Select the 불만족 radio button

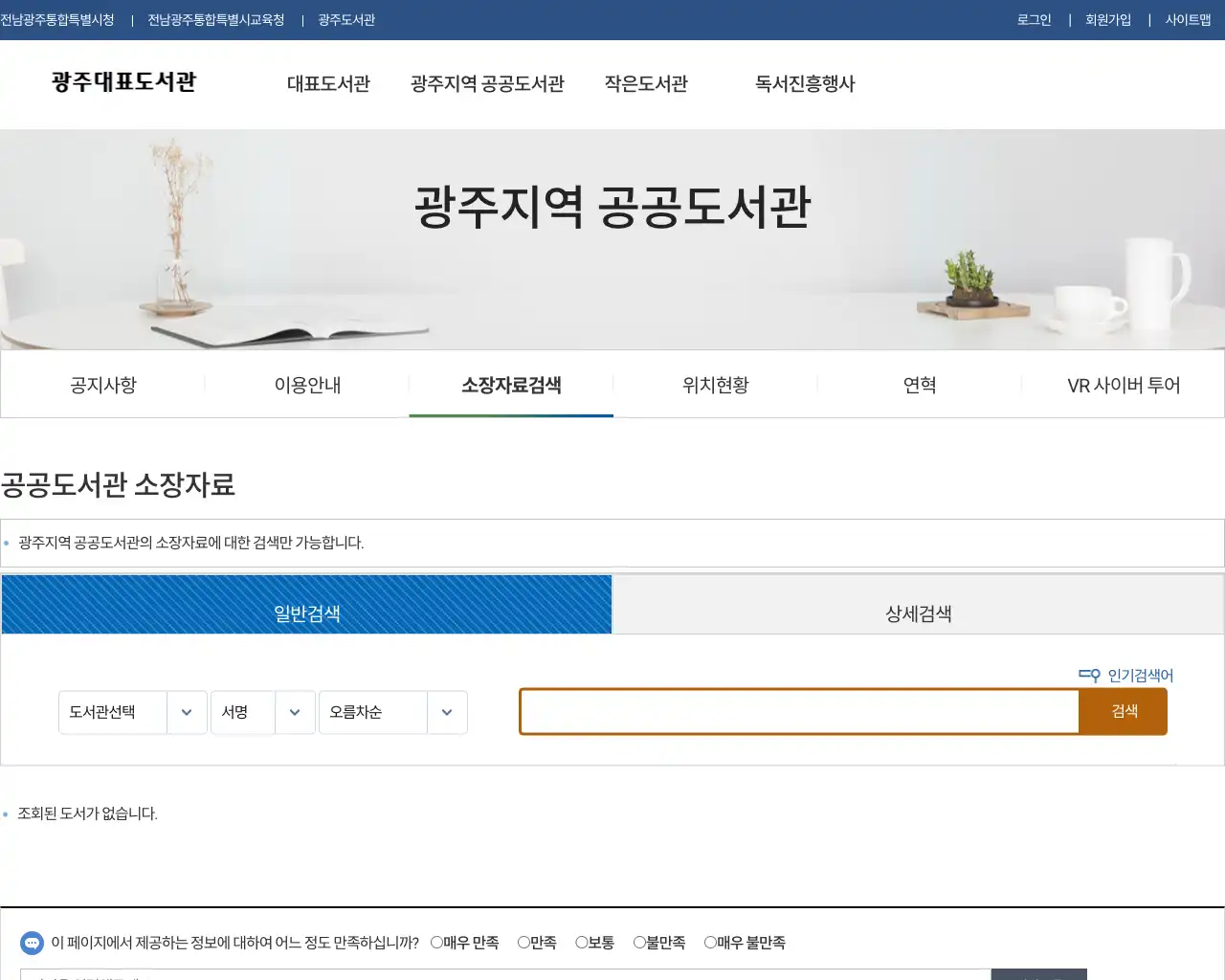pos(639,943)
